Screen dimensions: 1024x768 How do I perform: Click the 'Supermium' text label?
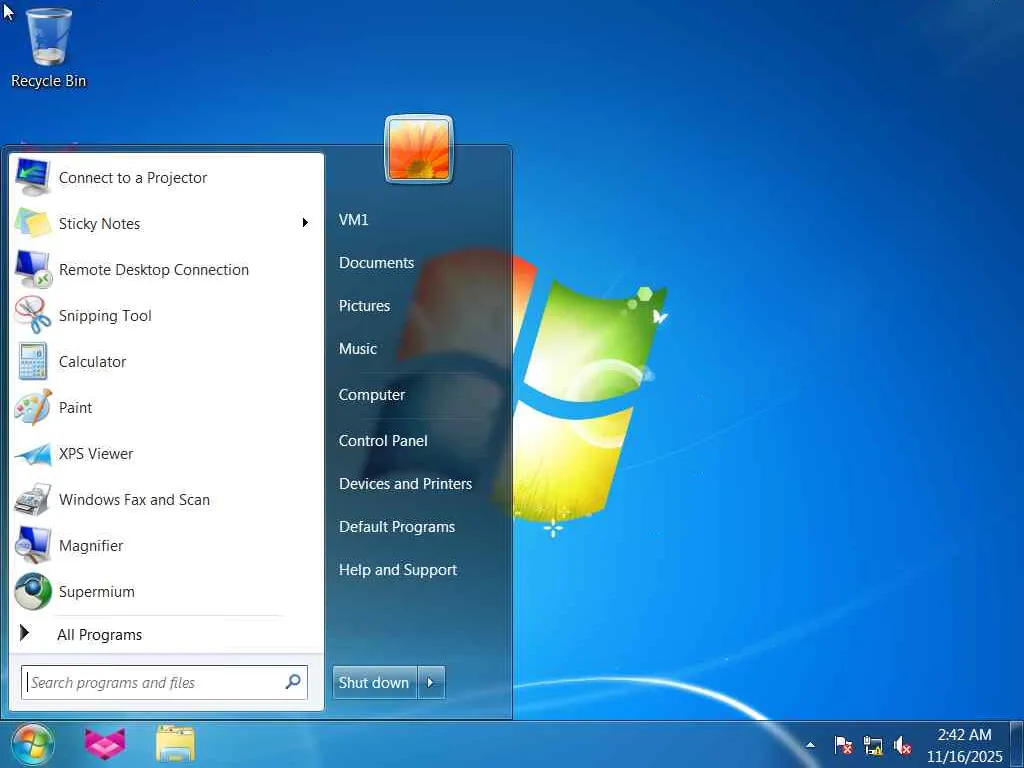click(x=97, y=592)
